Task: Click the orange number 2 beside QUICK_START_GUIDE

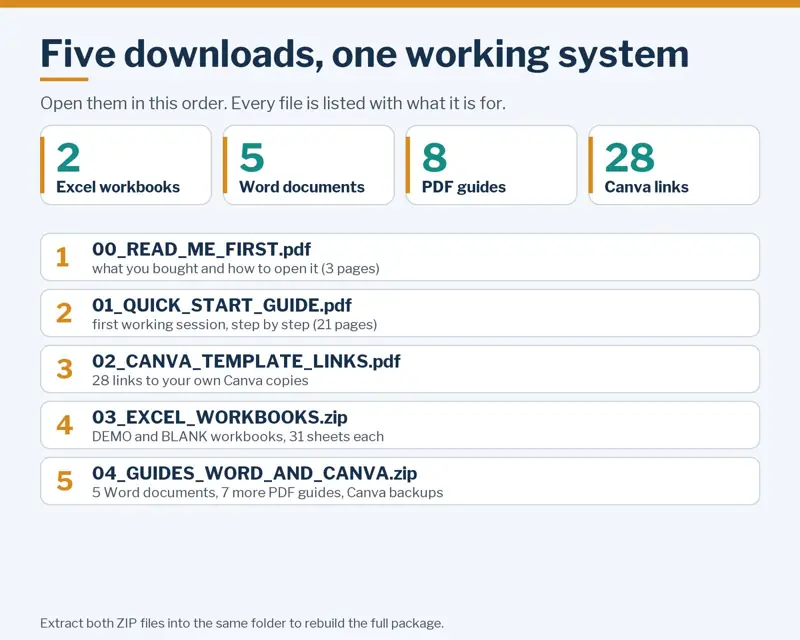Action: pos(64,313)
